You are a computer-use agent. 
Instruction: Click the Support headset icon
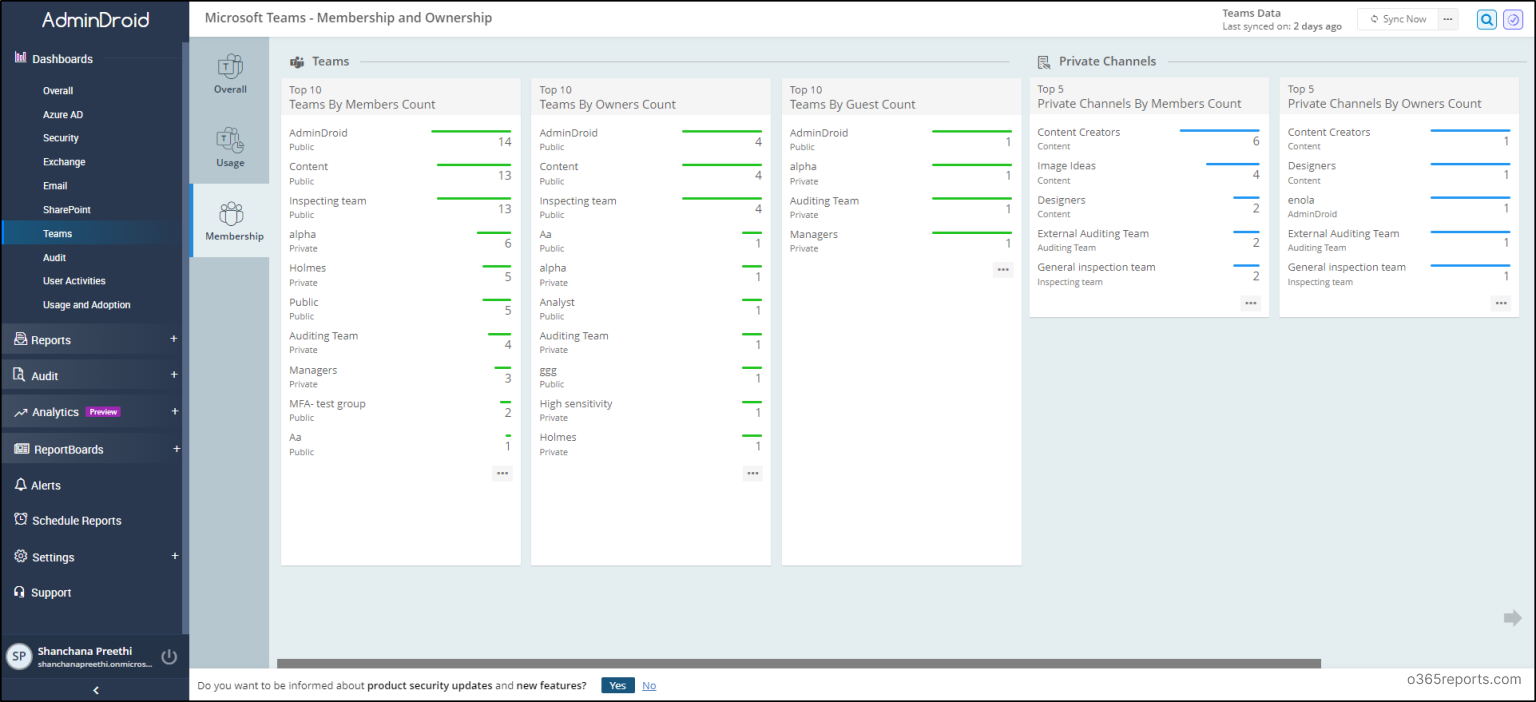coord(20,592)
